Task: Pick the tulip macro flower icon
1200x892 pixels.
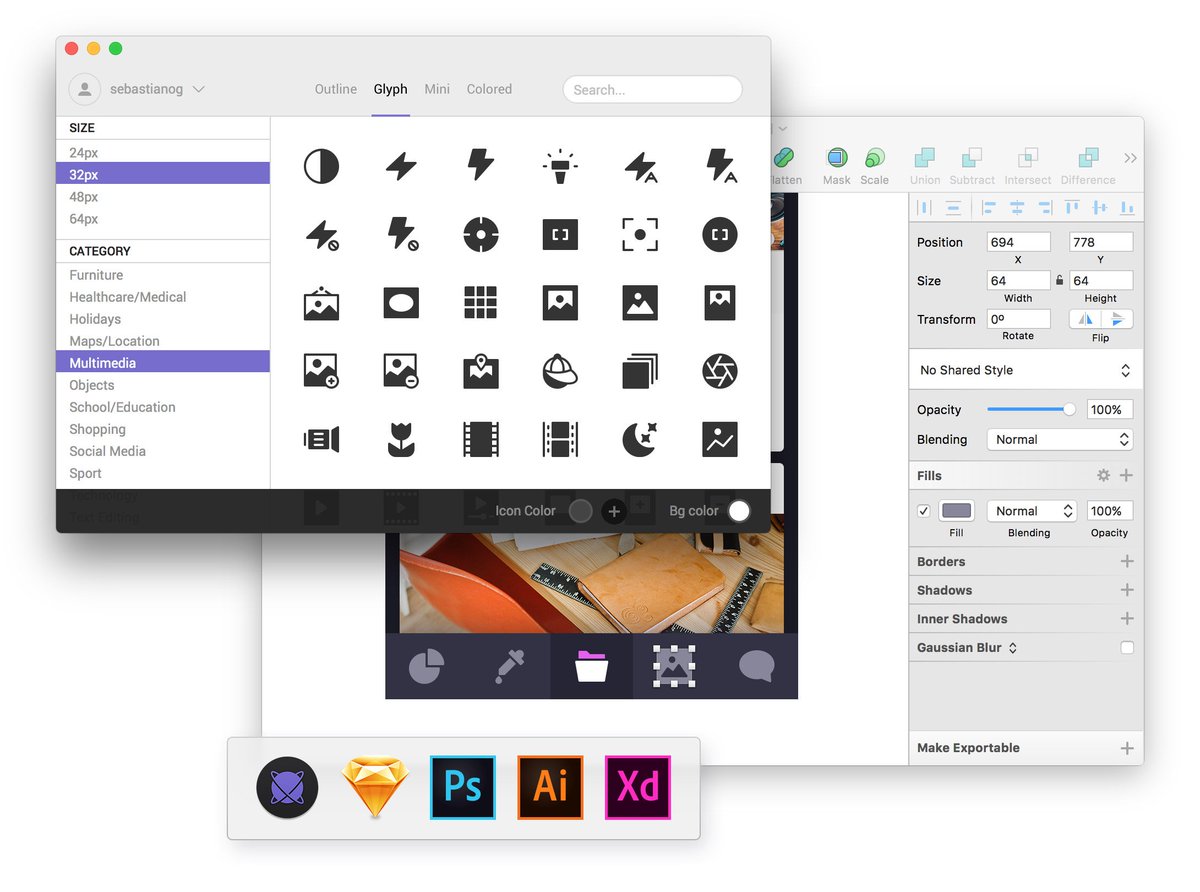Action: coord(401,439)
